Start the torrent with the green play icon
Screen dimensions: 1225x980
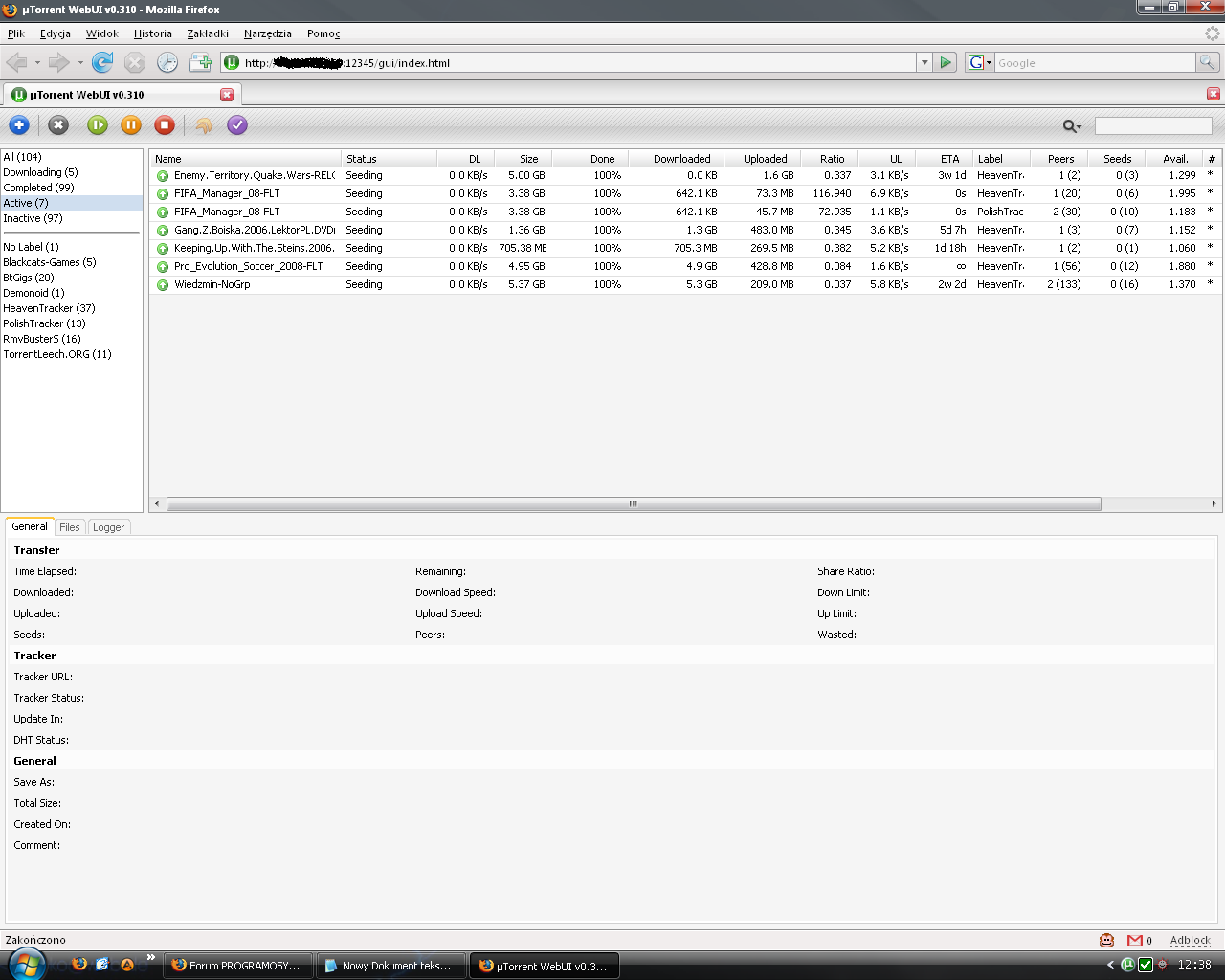pos(98,124)
